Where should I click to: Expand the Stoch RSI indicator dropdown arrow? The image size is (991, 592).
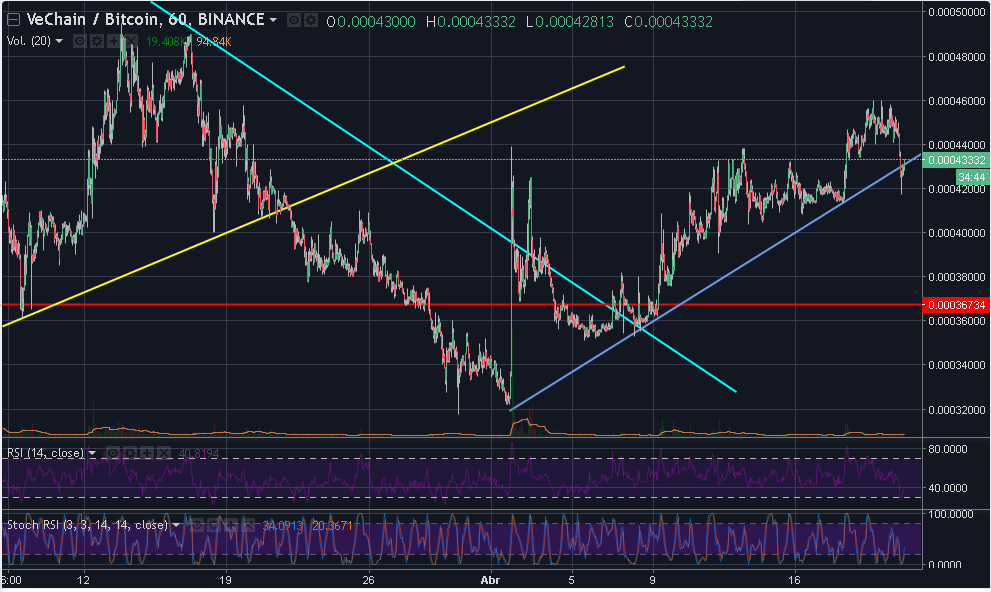point(176,525)
